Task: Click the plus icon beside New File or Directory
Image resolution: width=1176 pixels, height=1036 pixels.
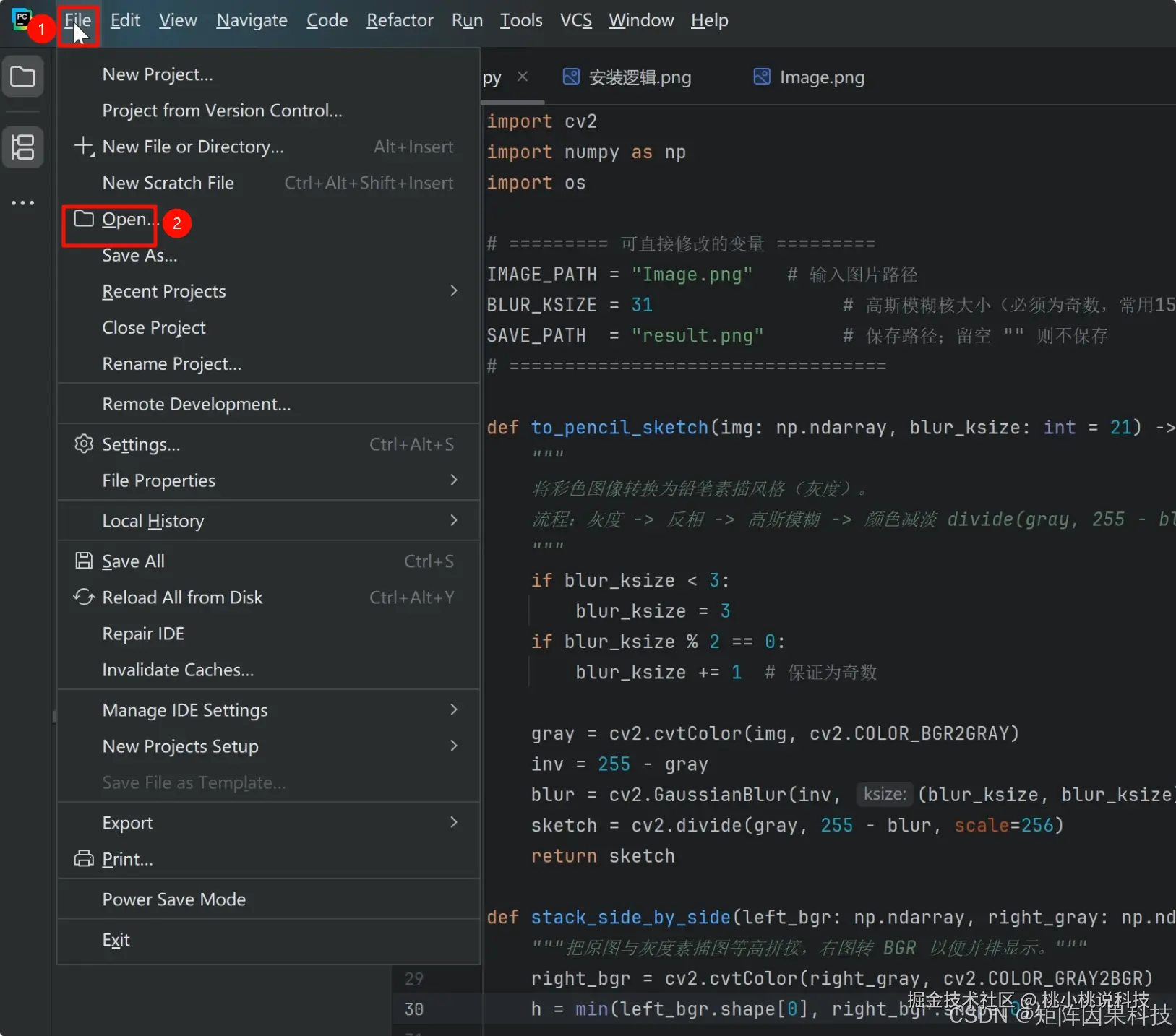Action: click(x=84, y=147)
